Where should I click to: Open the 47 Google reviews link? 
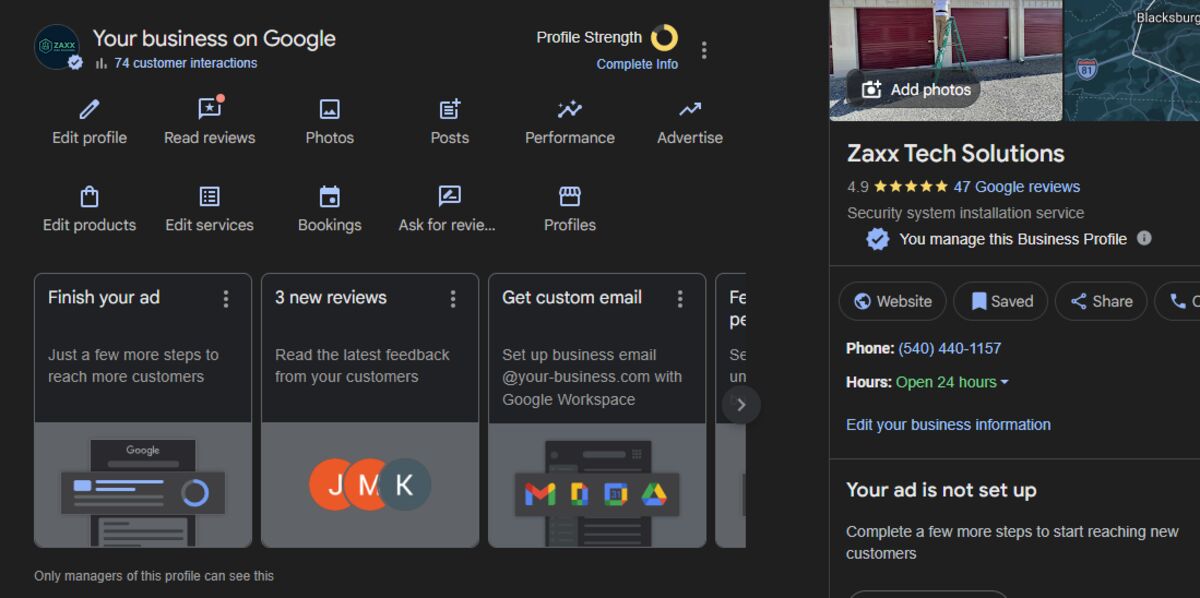pos(1016,187)
